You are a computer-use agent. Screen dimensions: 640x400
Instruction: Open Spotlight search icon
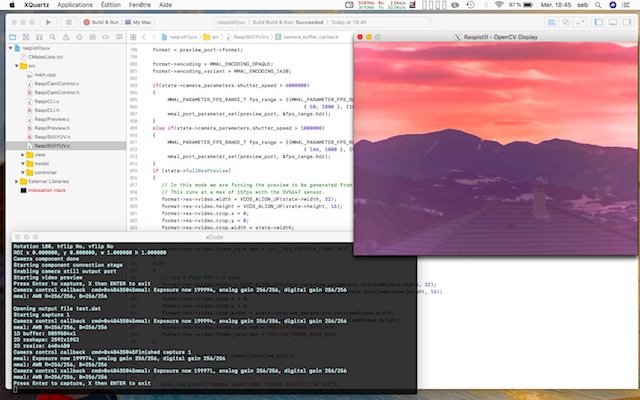click(x=598, y=5)
